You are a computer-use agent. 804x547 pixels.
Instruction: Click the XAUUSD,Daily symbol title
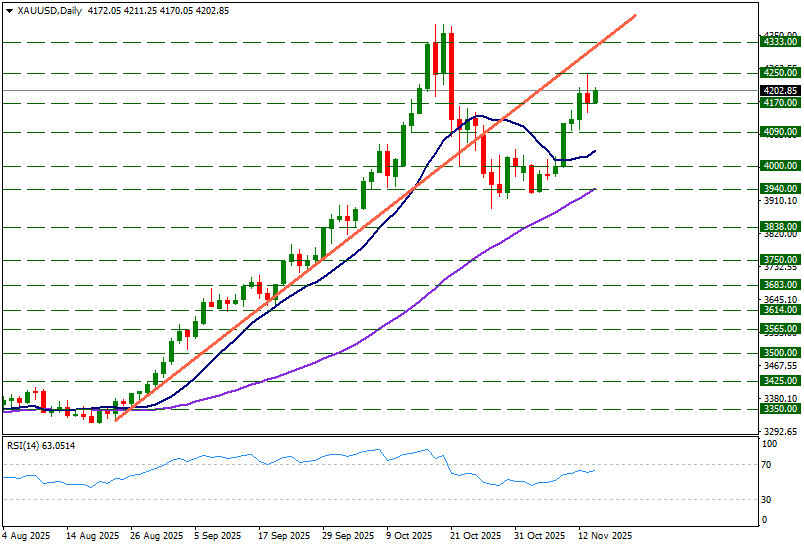51,11
